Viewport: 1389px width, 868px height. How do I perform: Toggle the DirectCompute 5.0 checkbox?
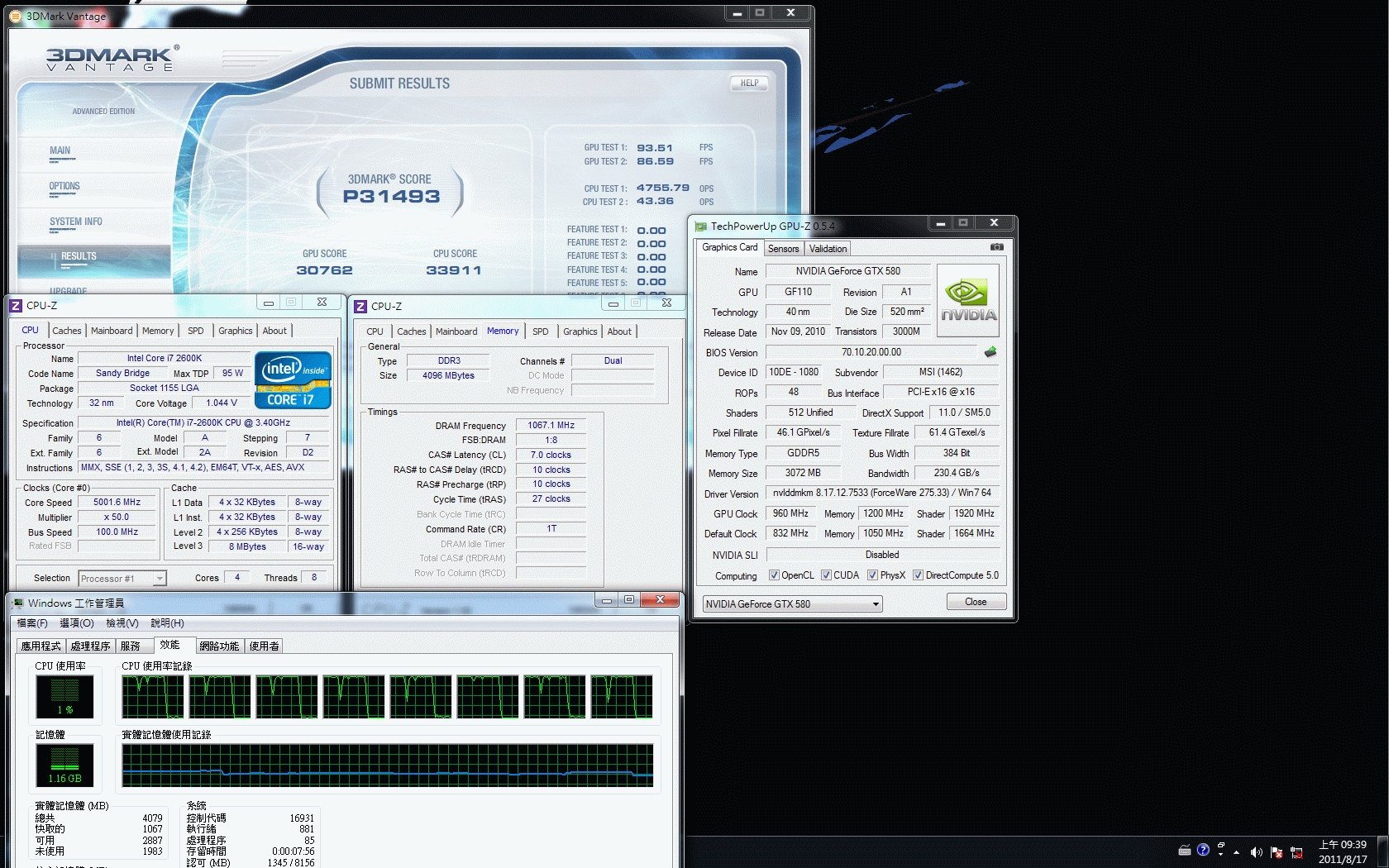point(918,575)
